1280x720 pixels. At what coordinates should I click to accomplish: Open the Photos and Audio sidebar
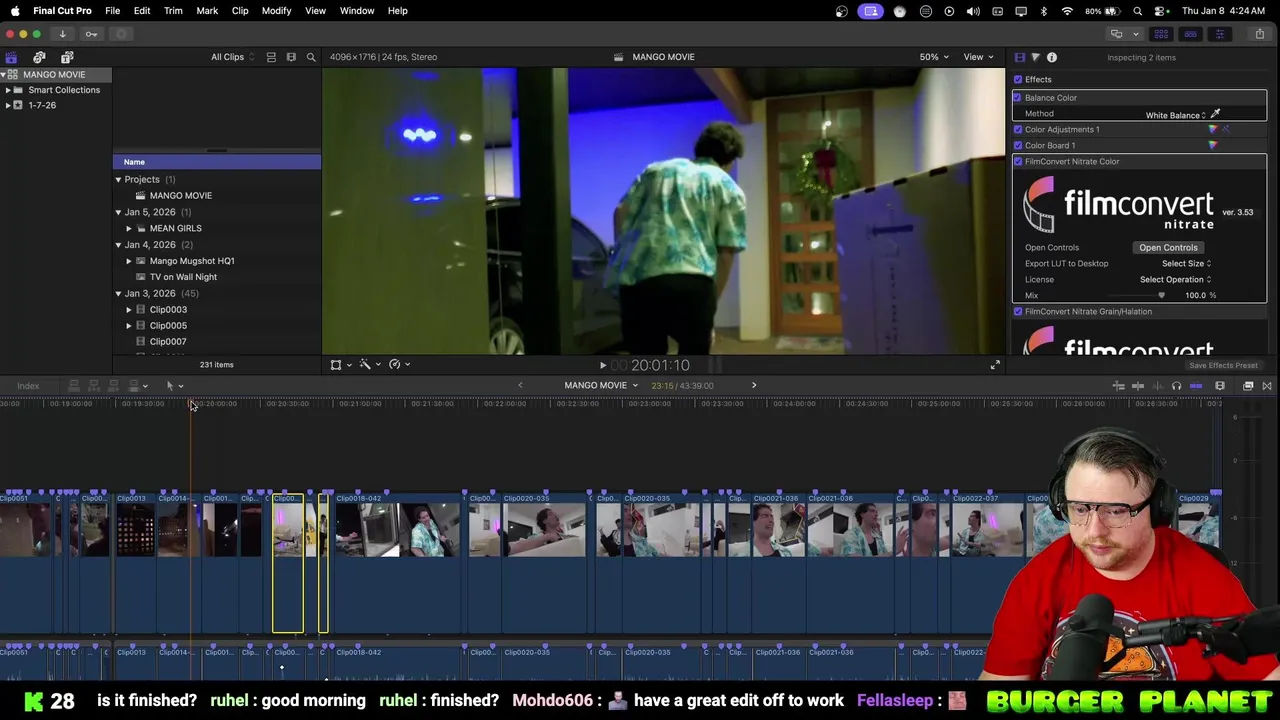[39, 58]
